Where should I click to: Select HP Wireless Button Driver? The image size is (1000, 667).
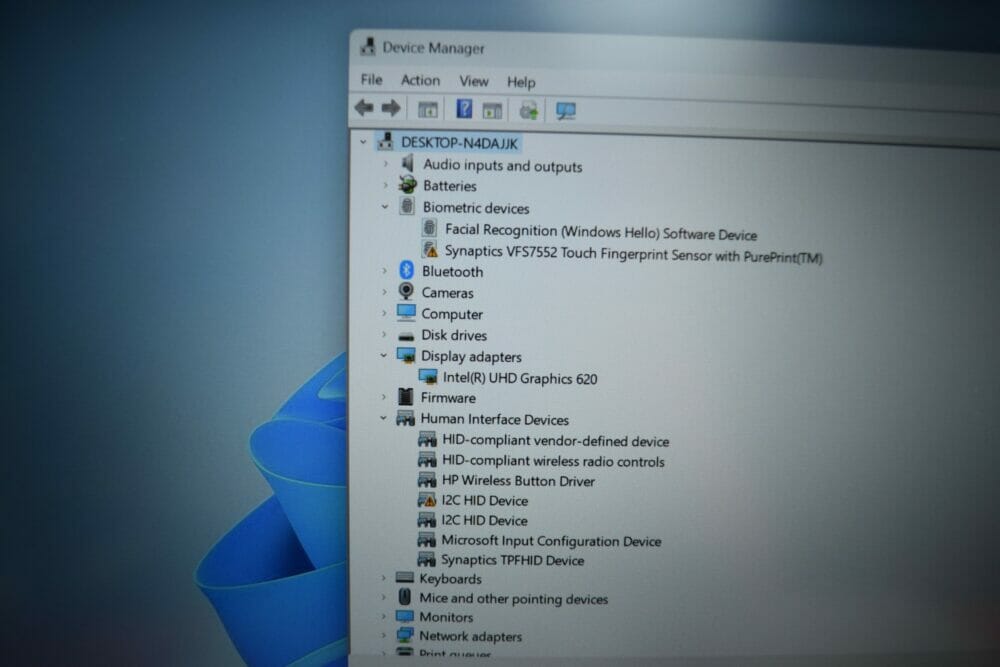point(518,481)
